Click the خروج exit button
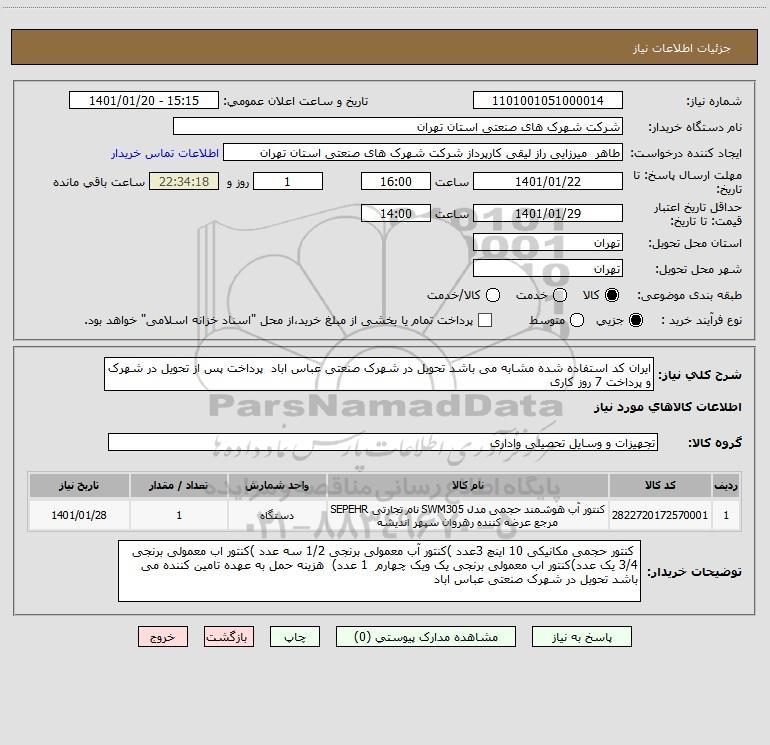Image resolution: width=770 pixels, height=745 pixels. [163, 637]
